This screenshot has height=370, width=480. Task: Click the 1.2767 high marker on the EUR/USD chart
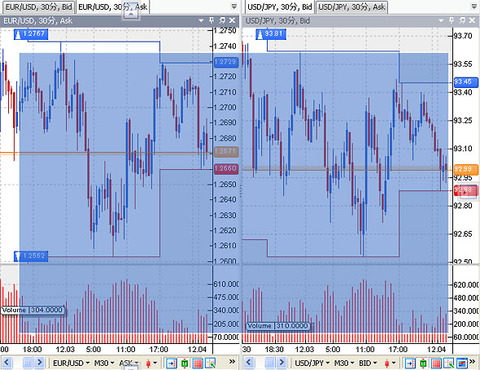(31, 34)
